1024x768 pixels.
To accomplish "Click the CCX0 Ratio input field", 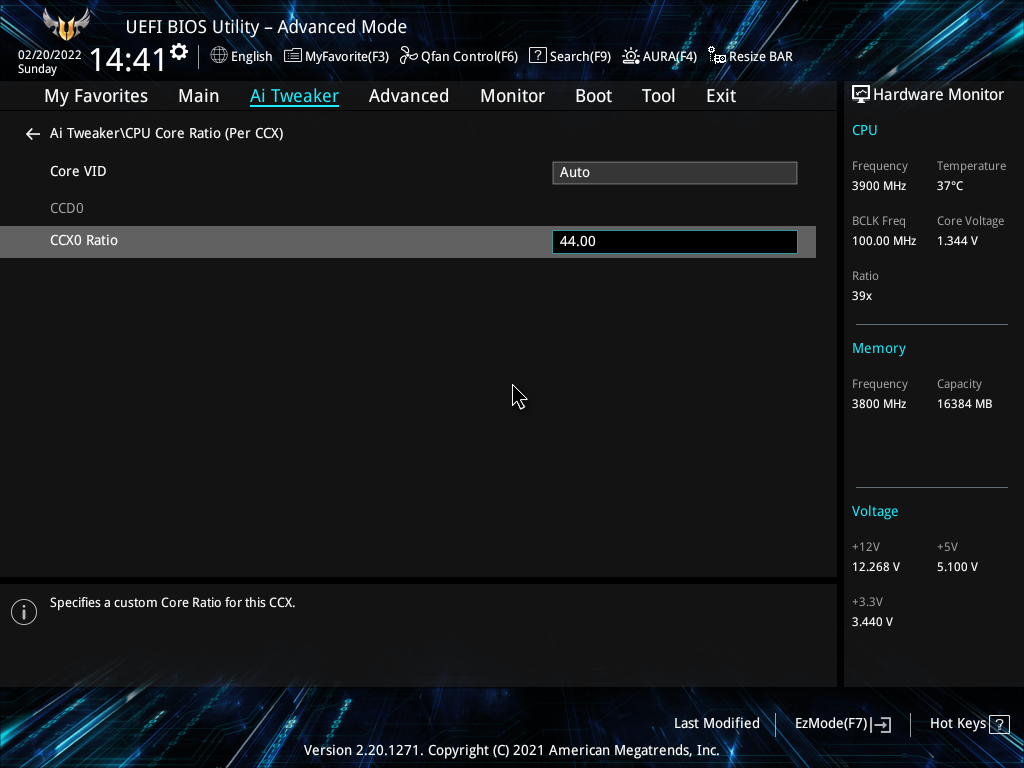I will tap(675, 242).
